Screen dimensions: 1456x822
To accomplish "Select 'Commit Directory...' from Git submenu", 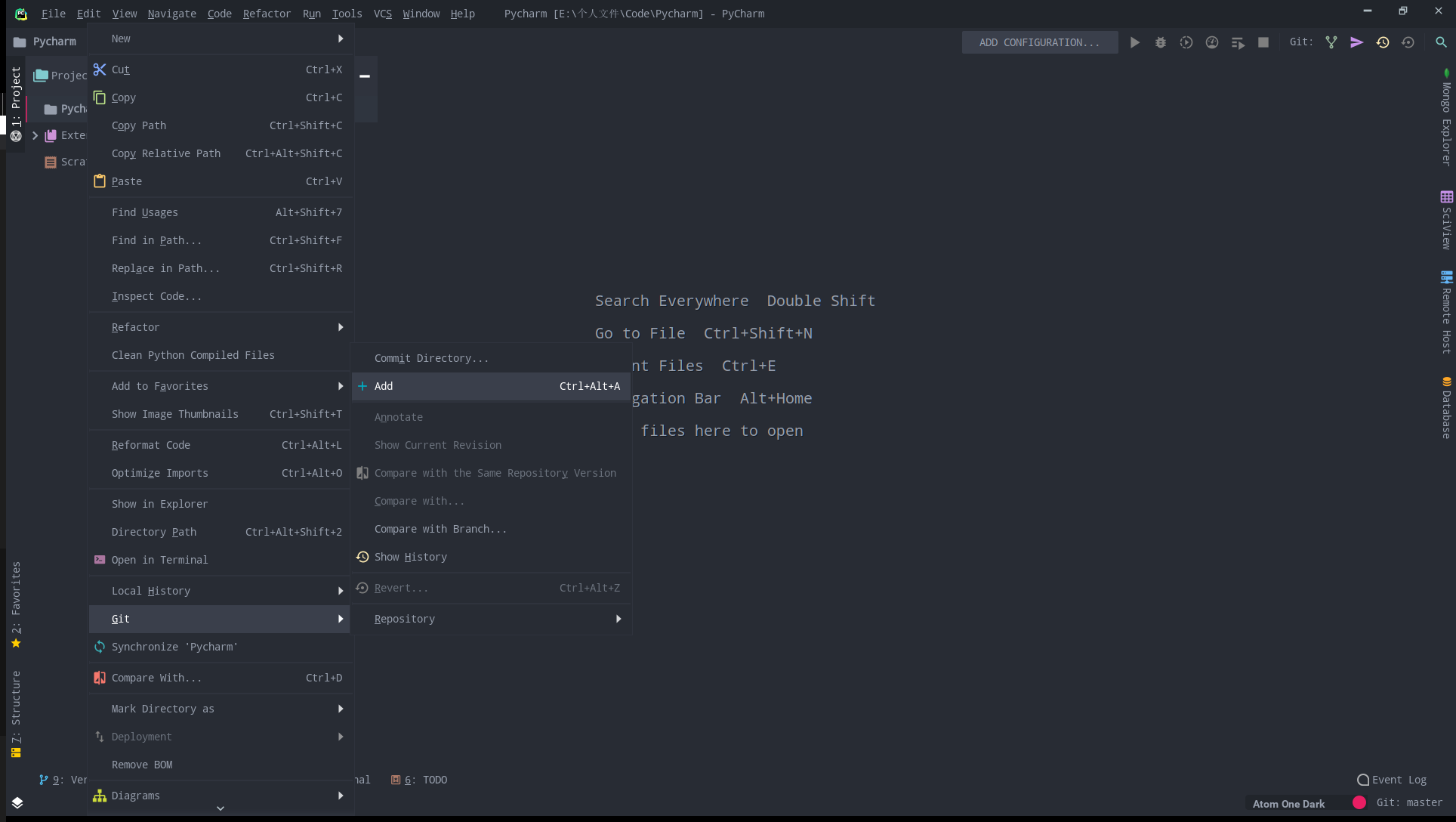I will [x=431, y=358].
